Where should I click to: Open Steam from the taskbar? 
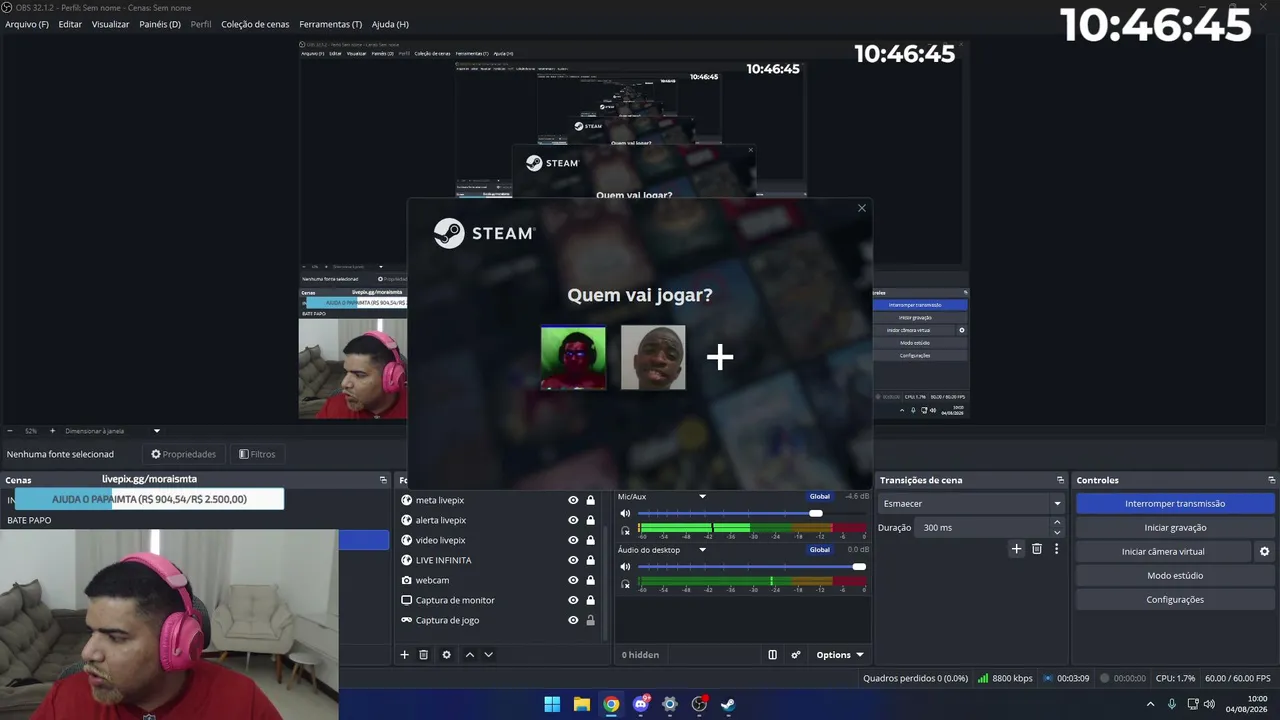tap(729, 704)
